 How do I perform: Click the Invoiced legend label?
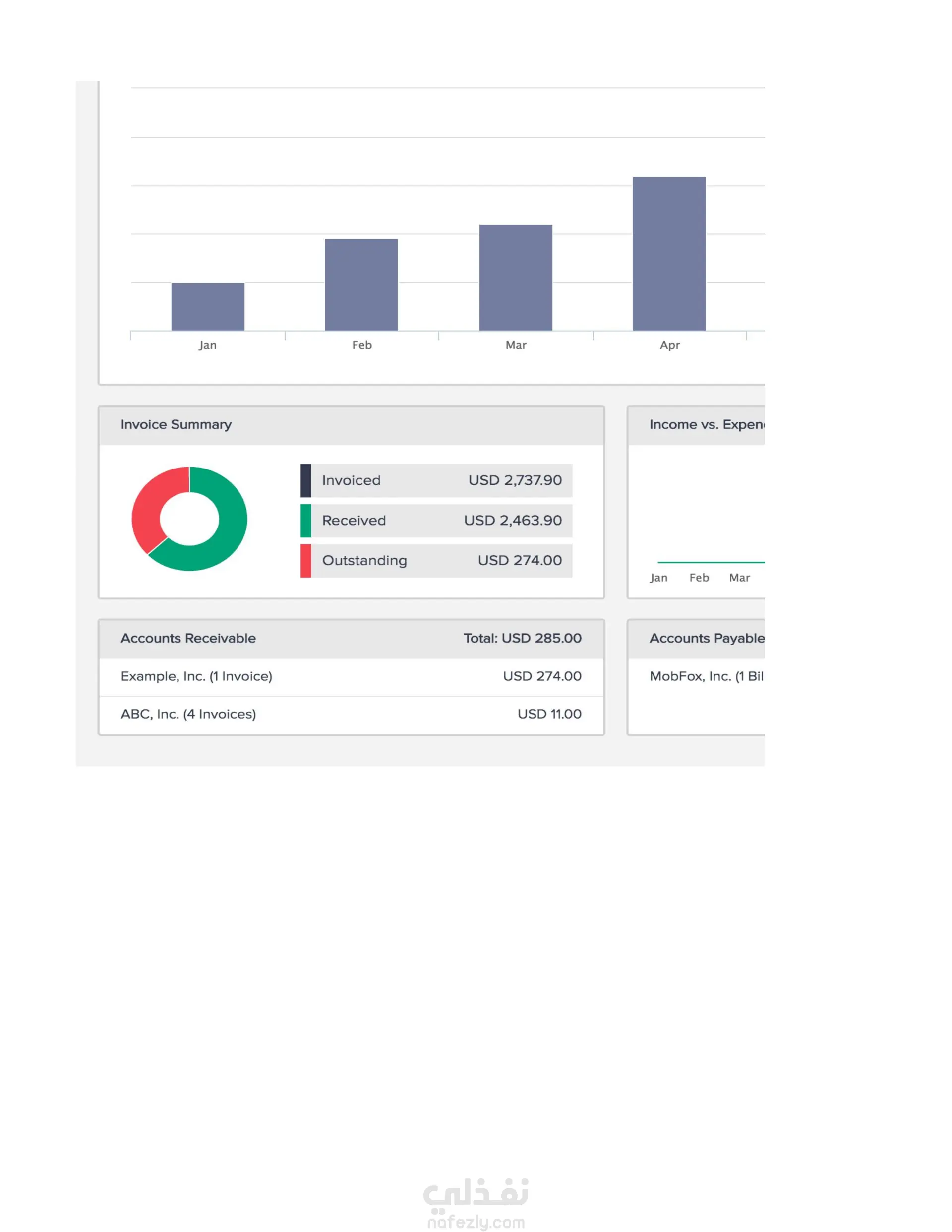coord(351,480)
